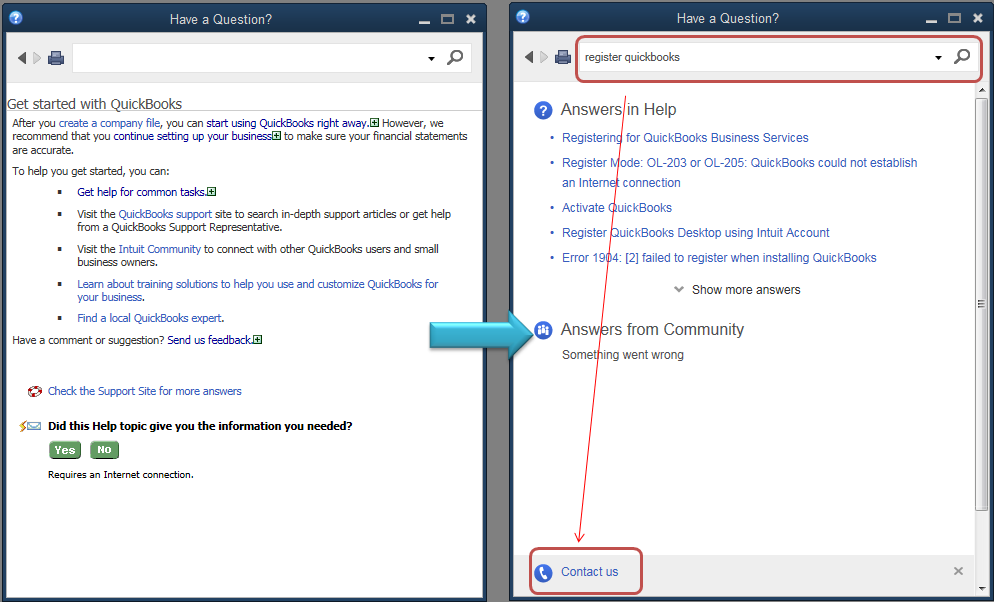
Task: Open the 'create a company file' link
Action: click(110, 123)
